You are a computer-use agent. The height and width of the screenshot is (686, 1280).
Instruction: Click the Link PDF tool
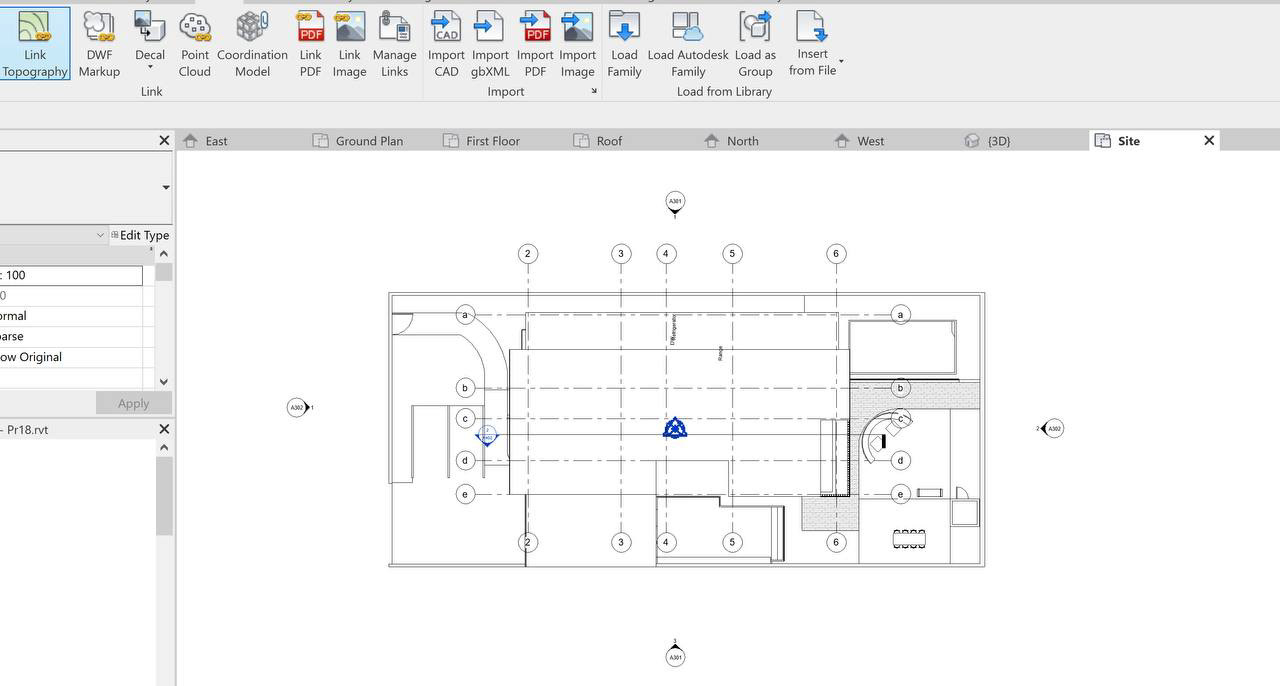[311, 44]
